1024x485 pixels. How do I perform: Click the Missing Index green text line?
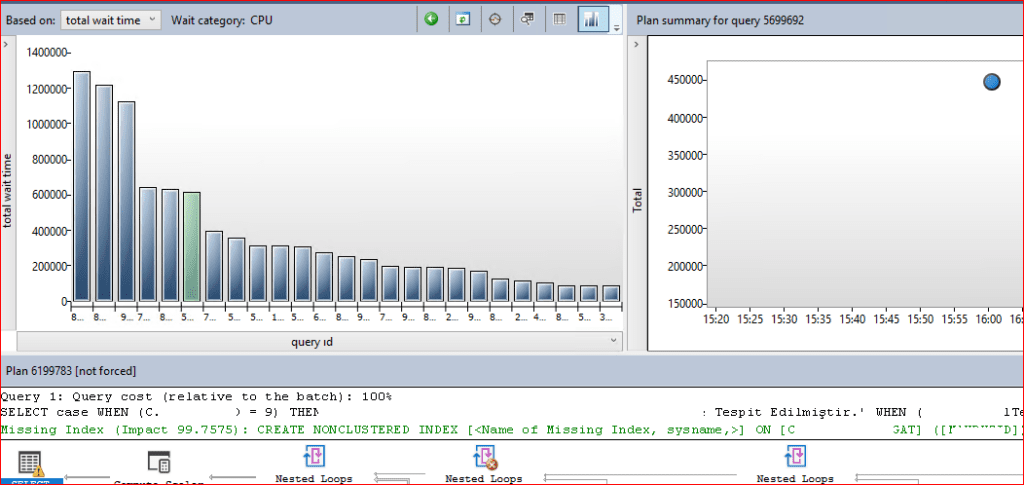pos(400,429)
